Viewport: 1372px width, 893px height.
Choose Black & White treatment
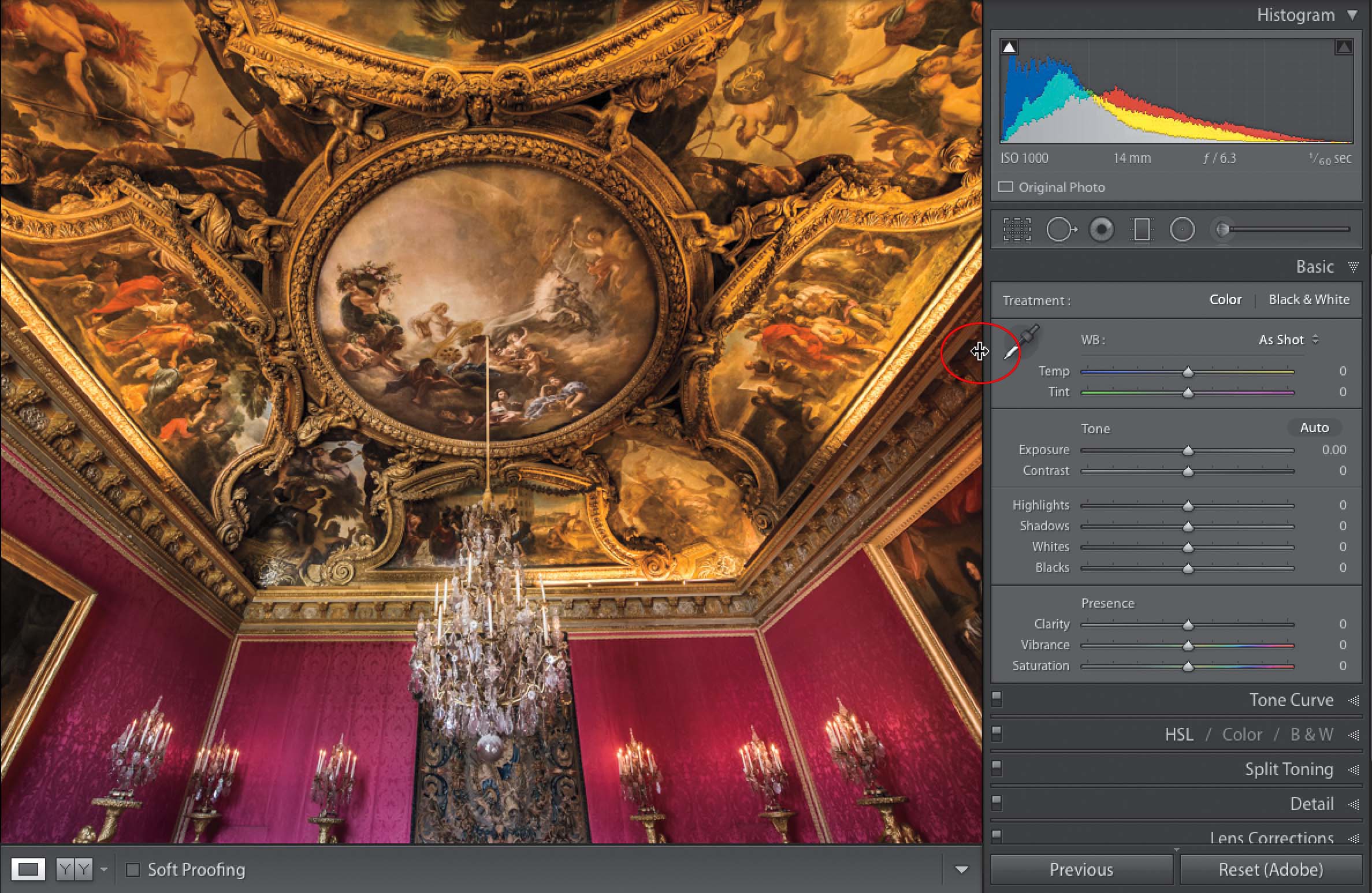(1308, 300)
